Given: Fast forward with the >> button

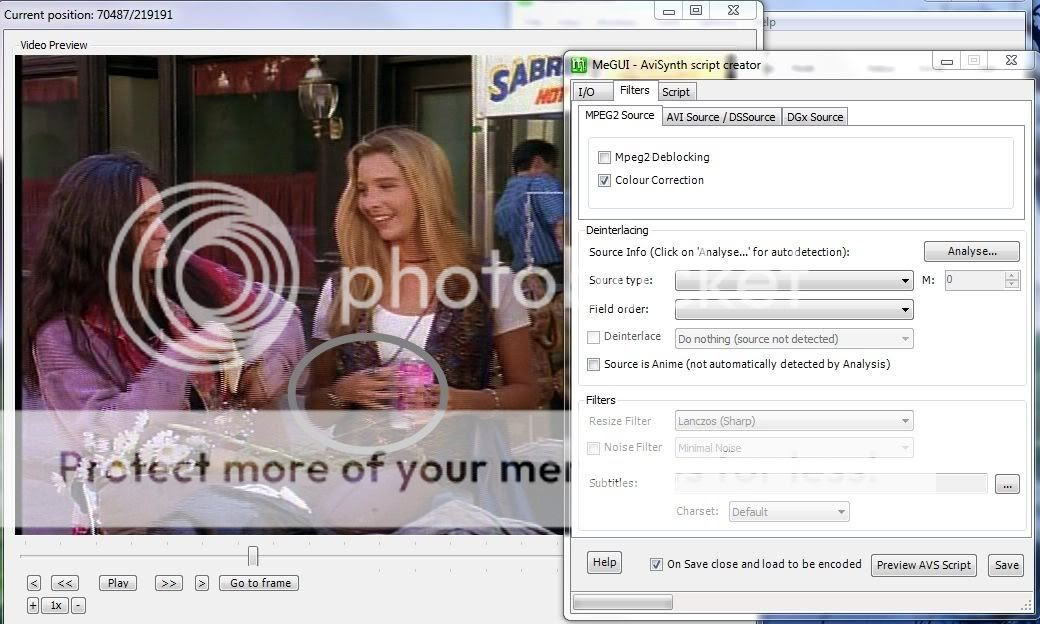Looking at the screenshot, I should (168, 583).
